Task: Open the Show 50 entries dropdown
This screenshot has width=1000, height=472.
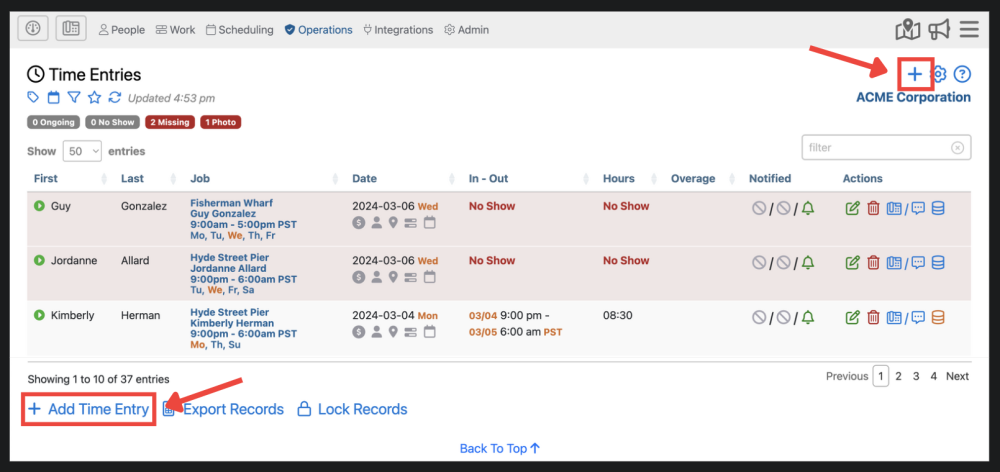Action: coord(82,151)
